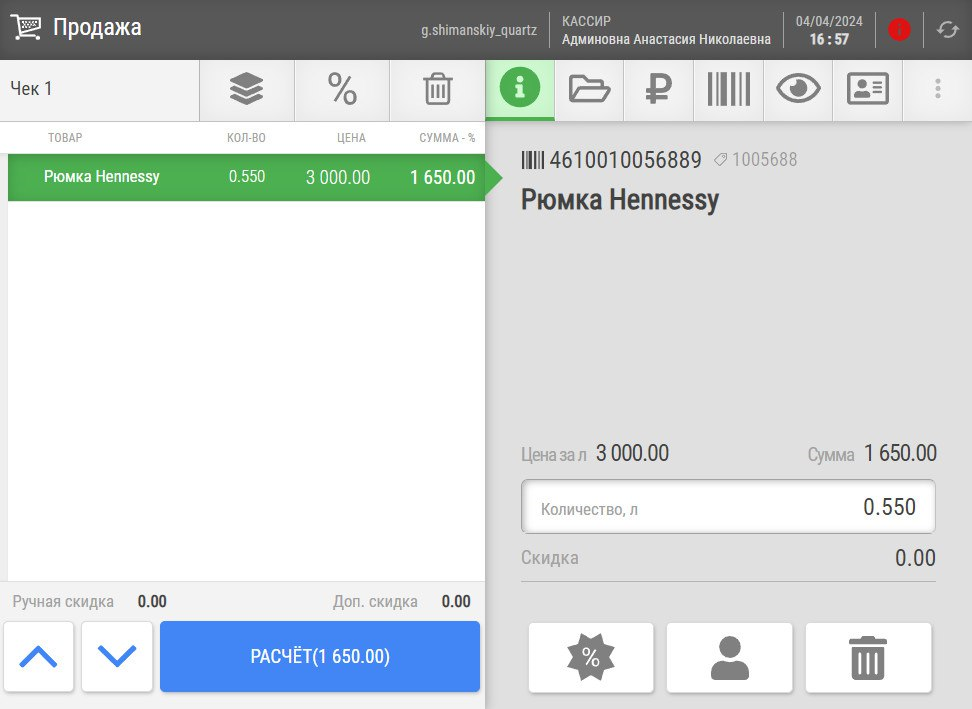Click the 0.550 quantity cell in row
The width and height of the screenshot is (972, 709).
coord(247,177)
